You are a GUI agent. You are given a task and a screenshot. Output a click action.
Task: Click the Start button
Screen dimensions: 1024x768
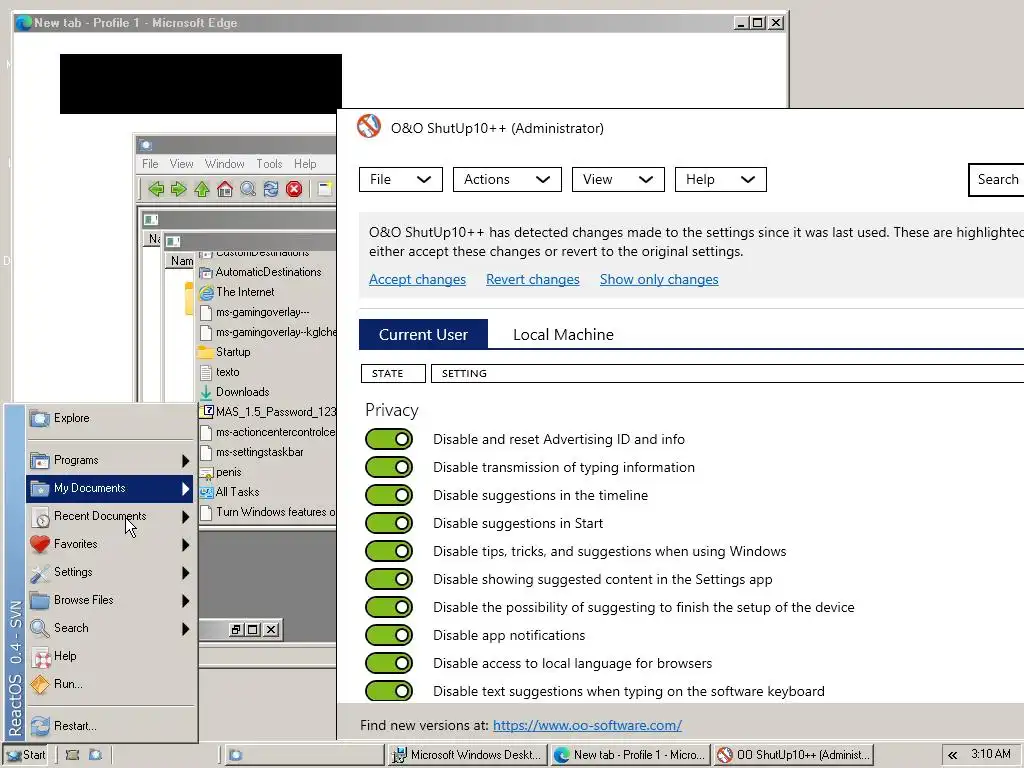pos(25,755)
